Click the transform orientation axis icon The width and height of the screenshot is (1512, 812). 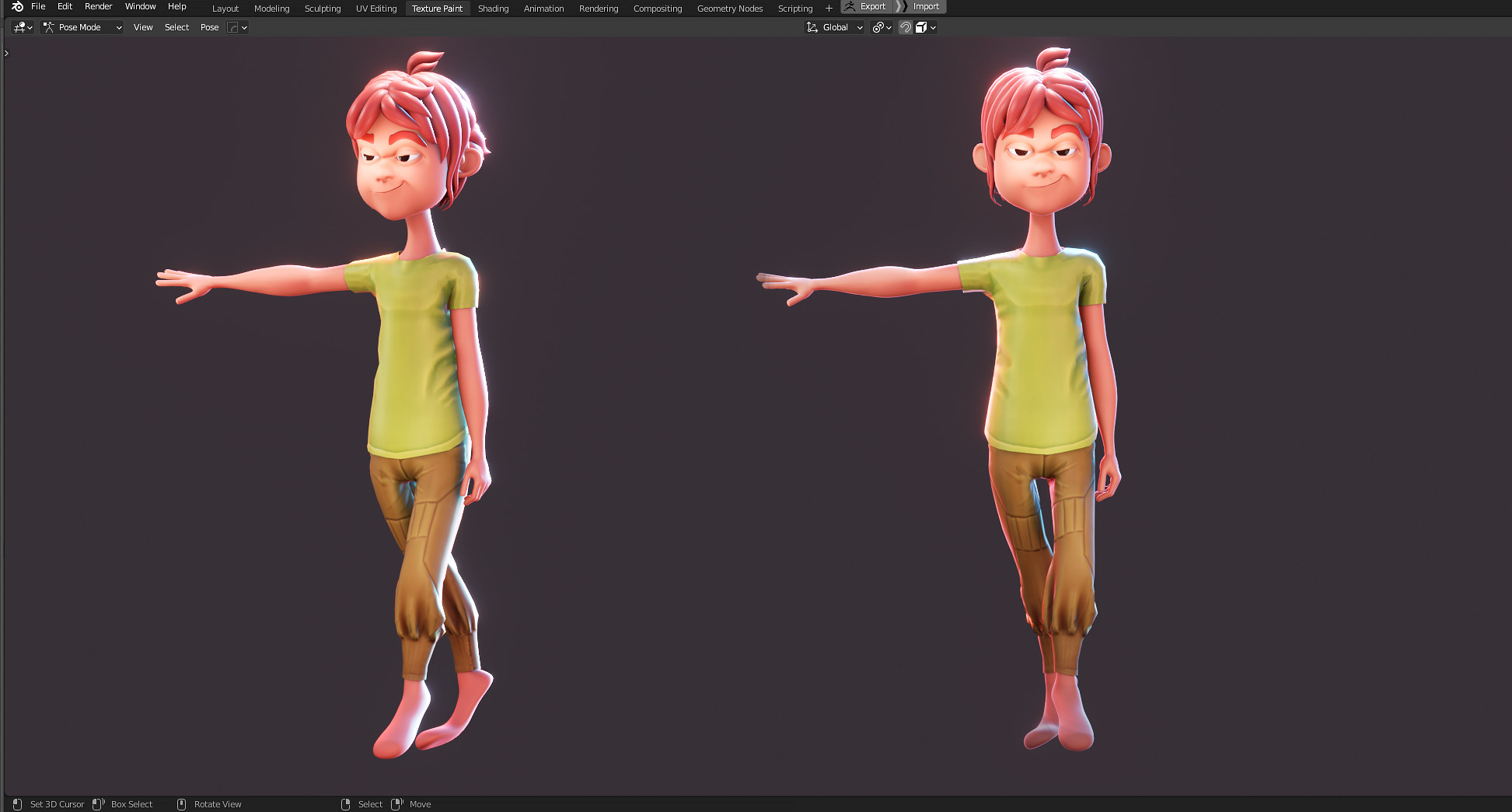(x=812, y=27)
